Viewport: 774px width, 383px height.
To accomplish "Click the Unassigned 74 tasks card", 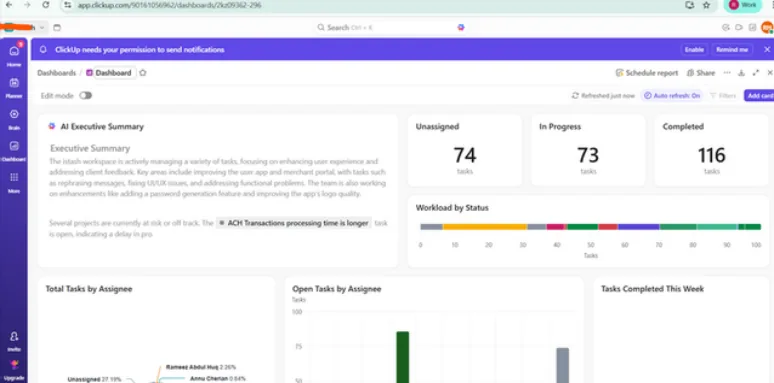I will point(464,151).
